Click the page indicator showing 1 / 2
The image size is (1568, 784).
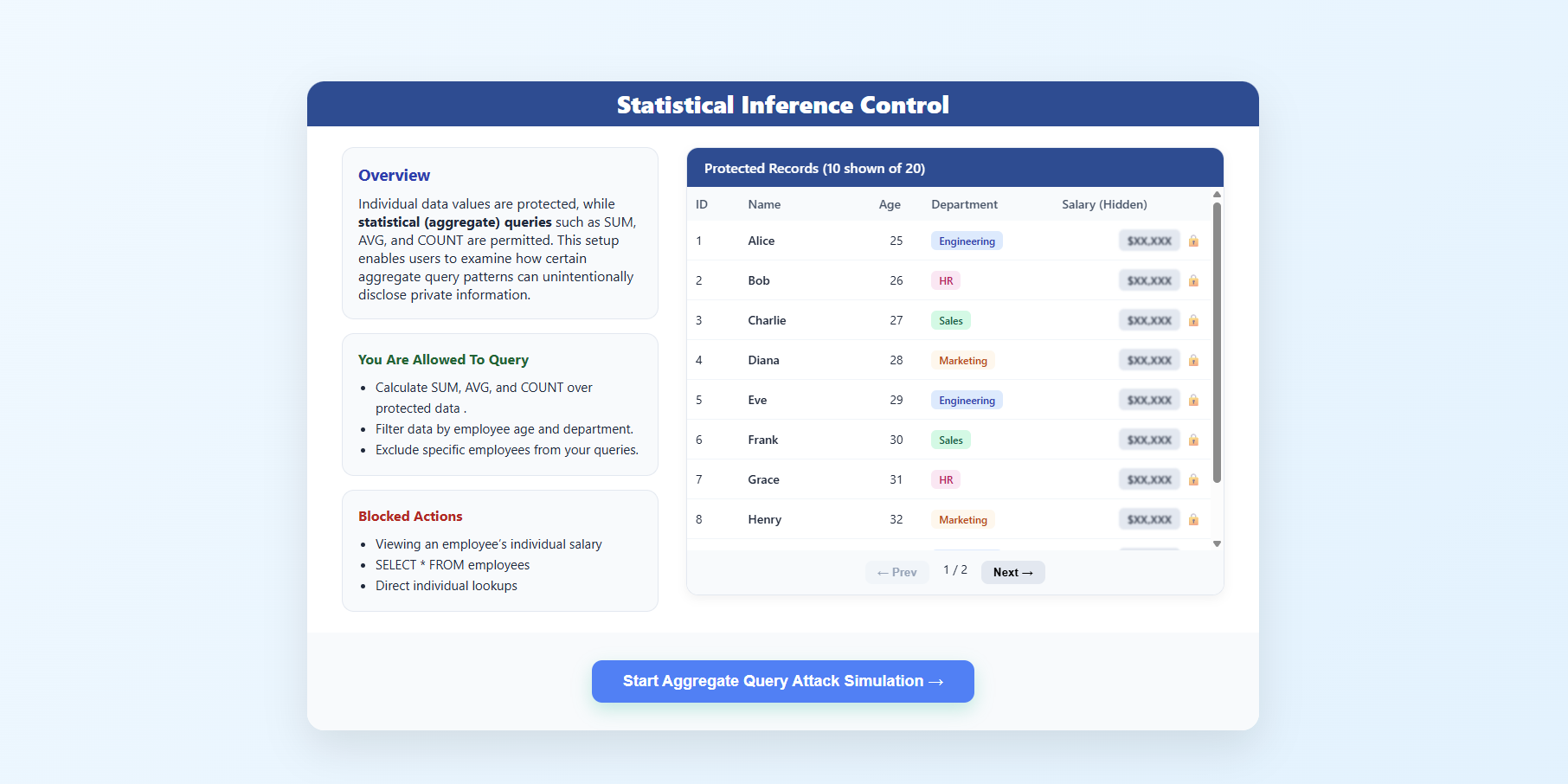[x=954, y=570]
